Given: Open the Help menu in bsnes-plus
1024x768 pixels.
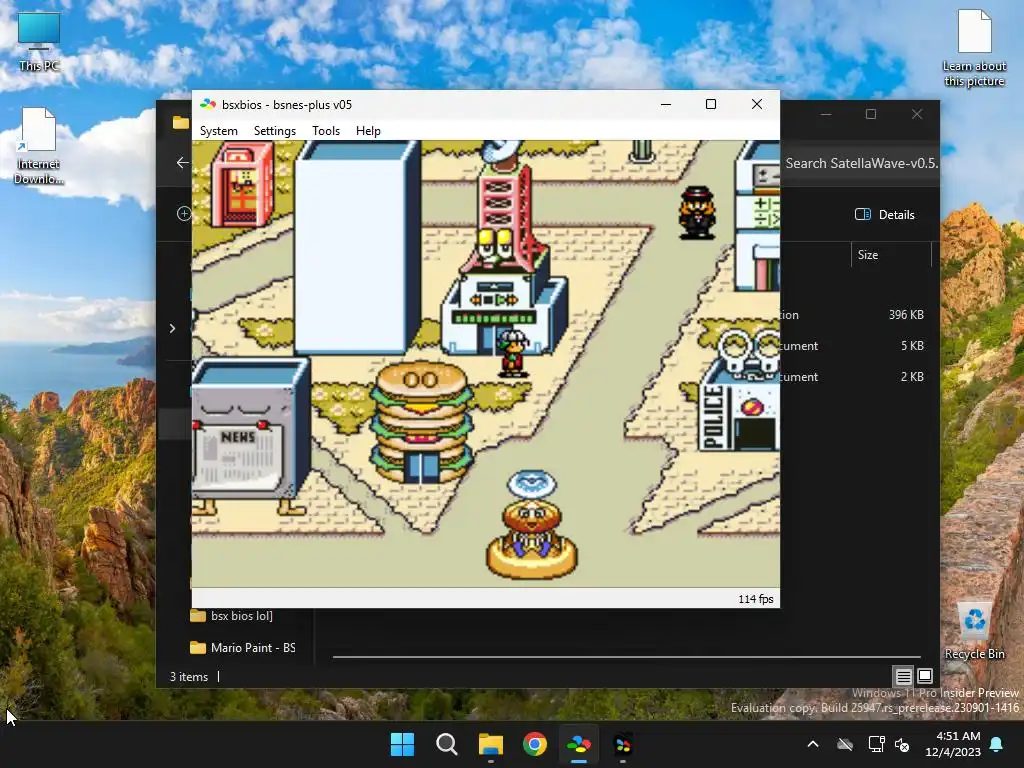Looking at the screenshot, I should (x=368, y=131).
